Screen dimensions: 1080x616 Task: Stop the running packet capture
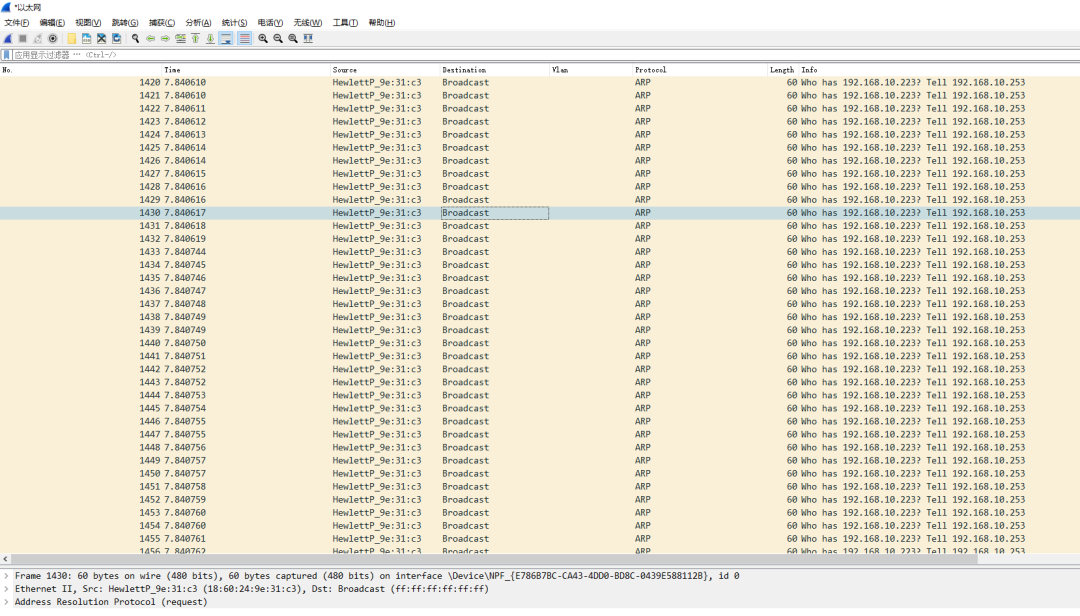23,39
